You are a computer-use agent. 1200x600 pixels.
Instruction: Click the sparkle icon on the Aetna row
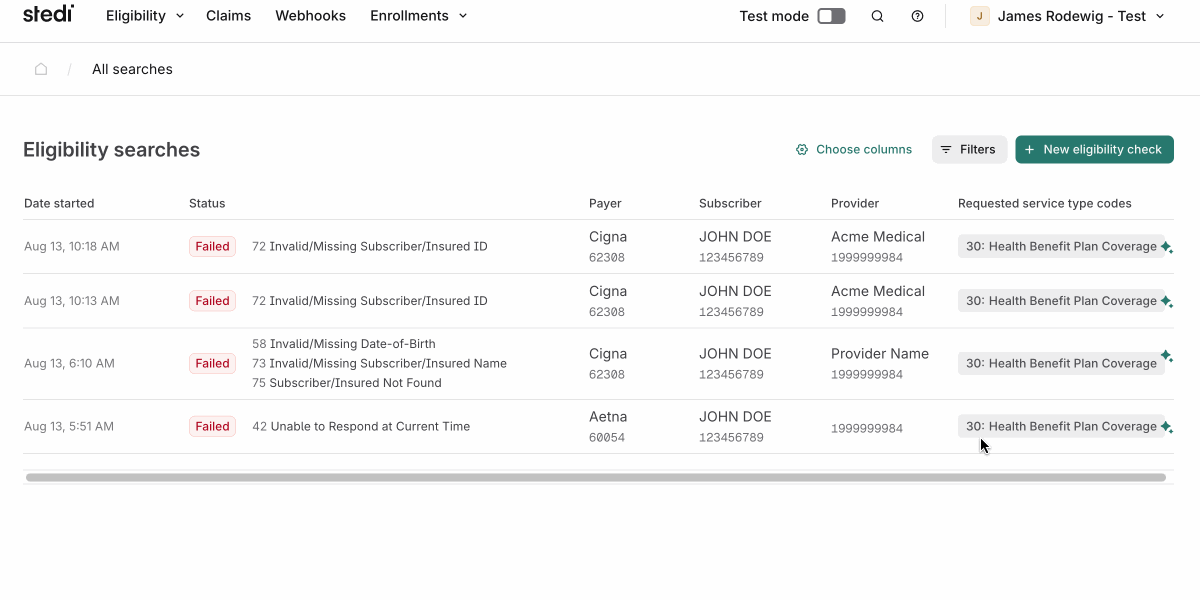click(x=1168, y=426)
